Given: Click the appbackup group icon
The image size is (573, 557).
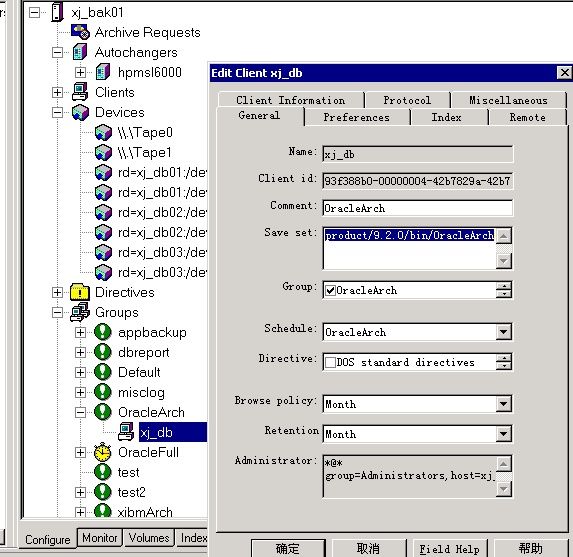Looking at the screenshot, I should pos(103,332).
